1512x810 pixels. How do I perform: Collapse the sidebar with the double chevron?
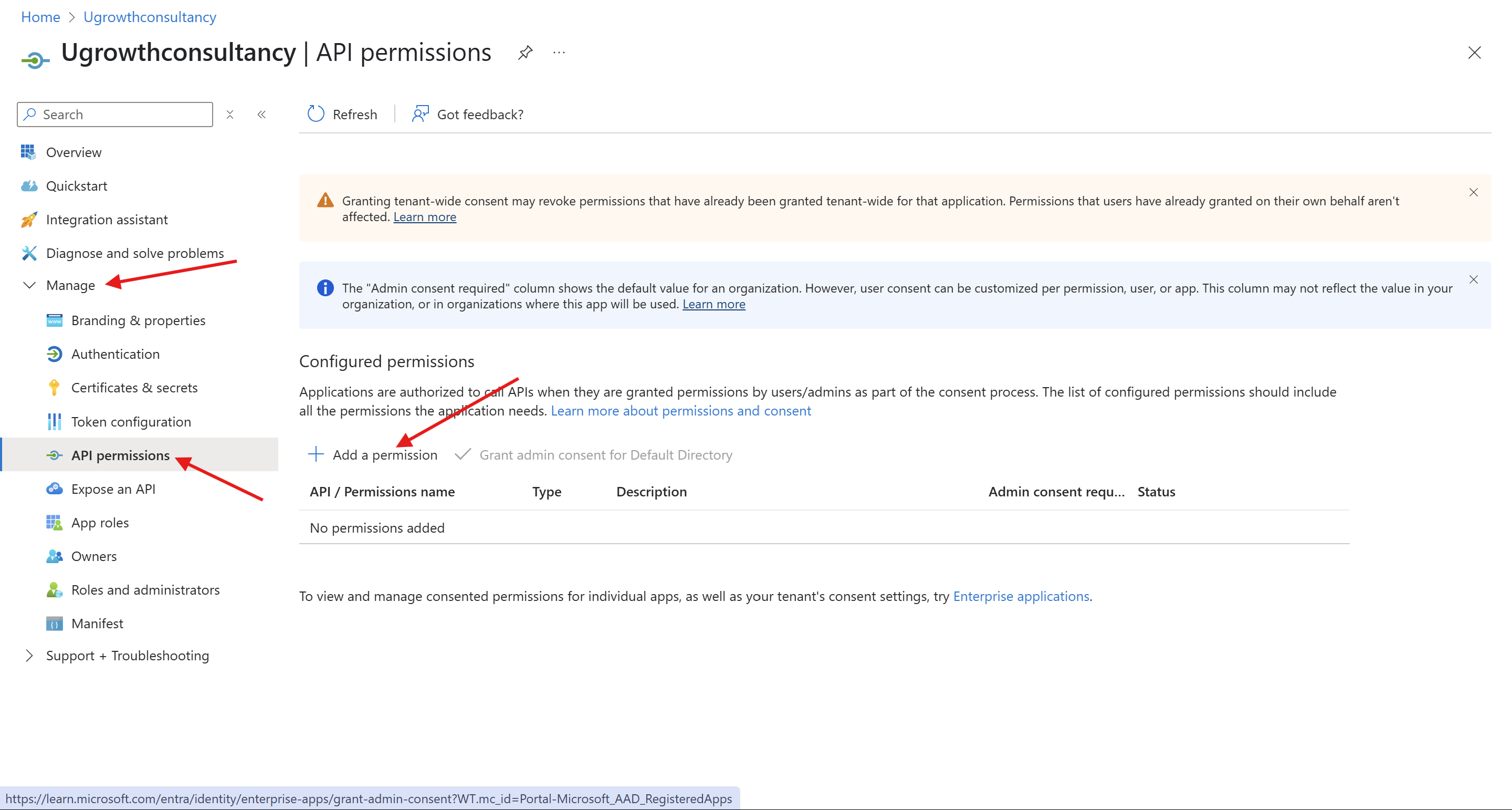[262, 114]
